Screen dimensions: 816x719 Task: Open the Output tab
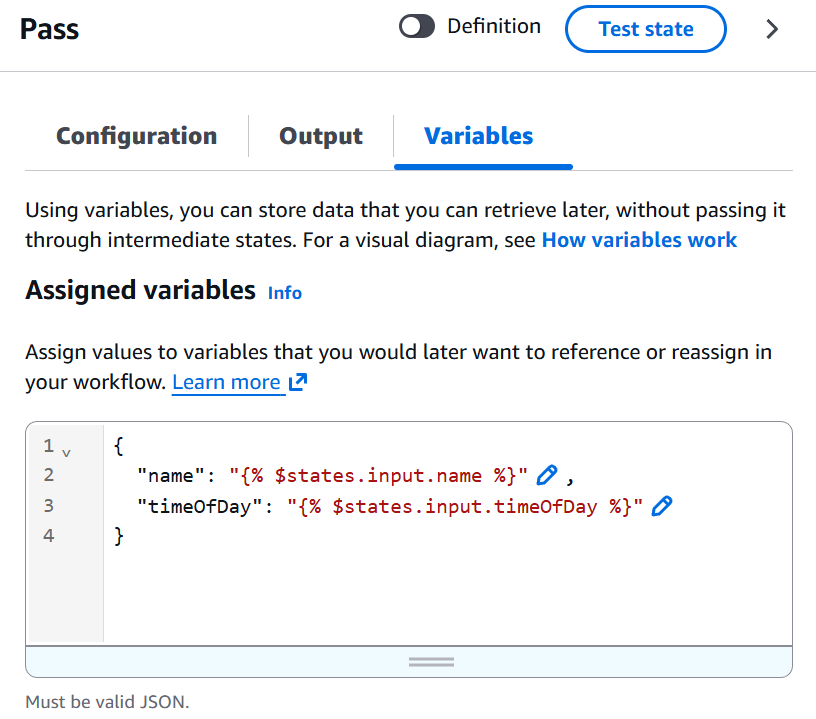click(x=321, y=136)
